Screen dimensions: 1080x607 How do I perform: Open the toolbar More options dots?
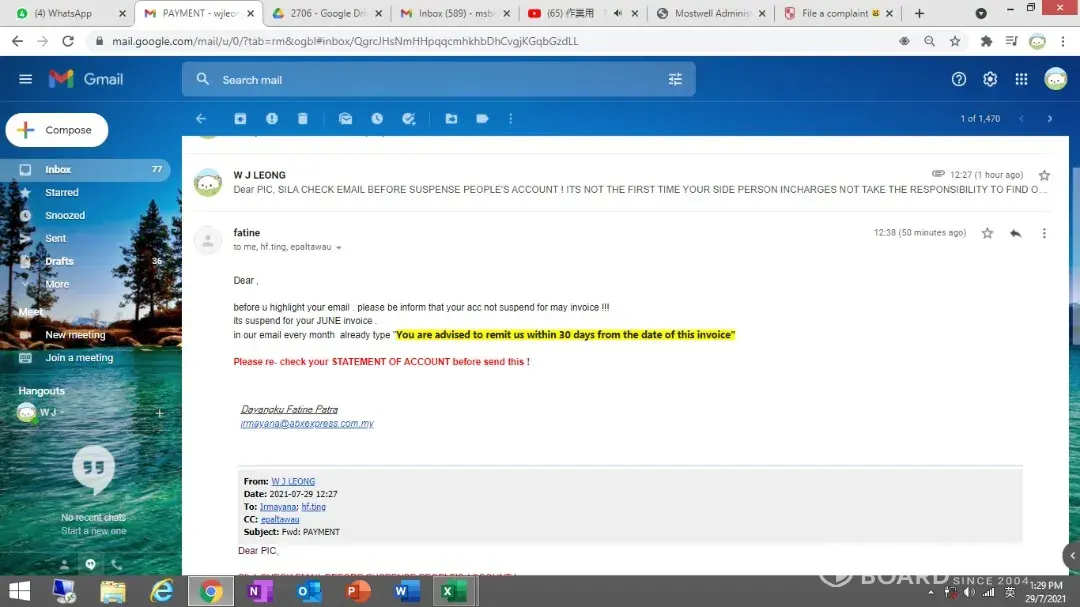coord(510,119)
